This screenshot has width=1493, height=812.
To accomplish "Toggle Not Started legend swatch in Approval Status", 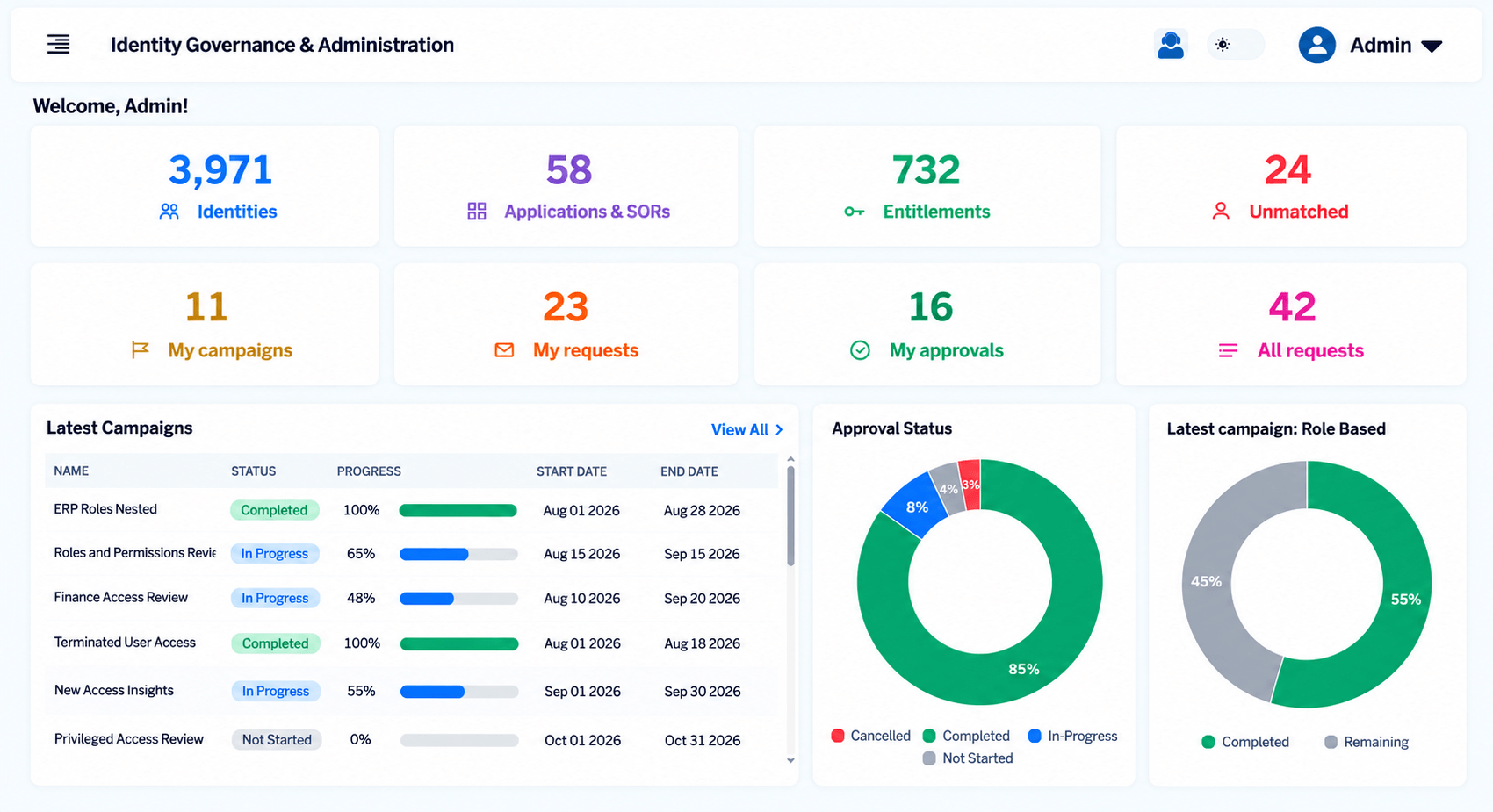I will pyautogui.click(x=929, y=758).
